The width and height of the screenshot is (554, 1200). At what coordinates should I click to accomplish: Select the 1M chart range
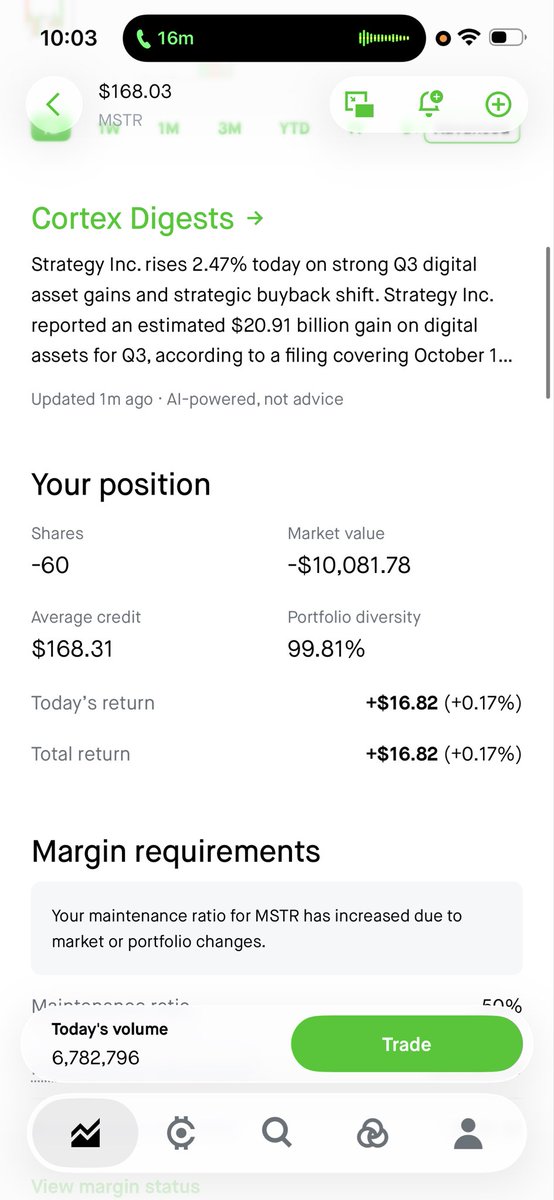168,128
